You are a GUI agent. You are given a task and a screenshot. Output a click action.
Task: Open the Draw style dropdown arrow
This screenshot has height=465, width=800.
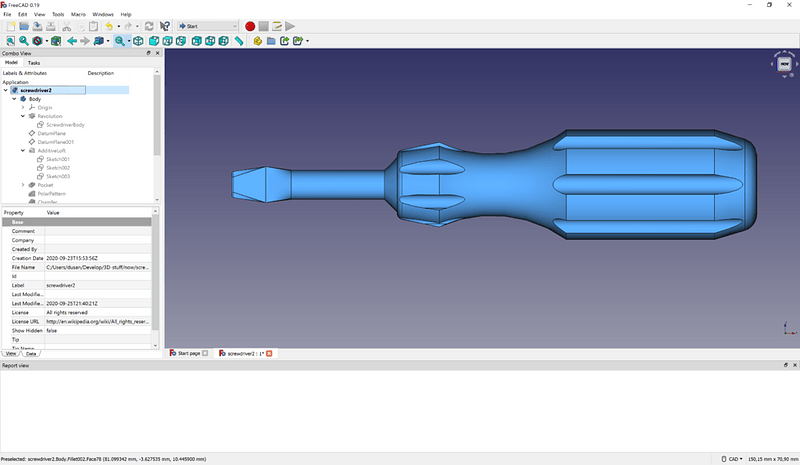click(46, 41)
